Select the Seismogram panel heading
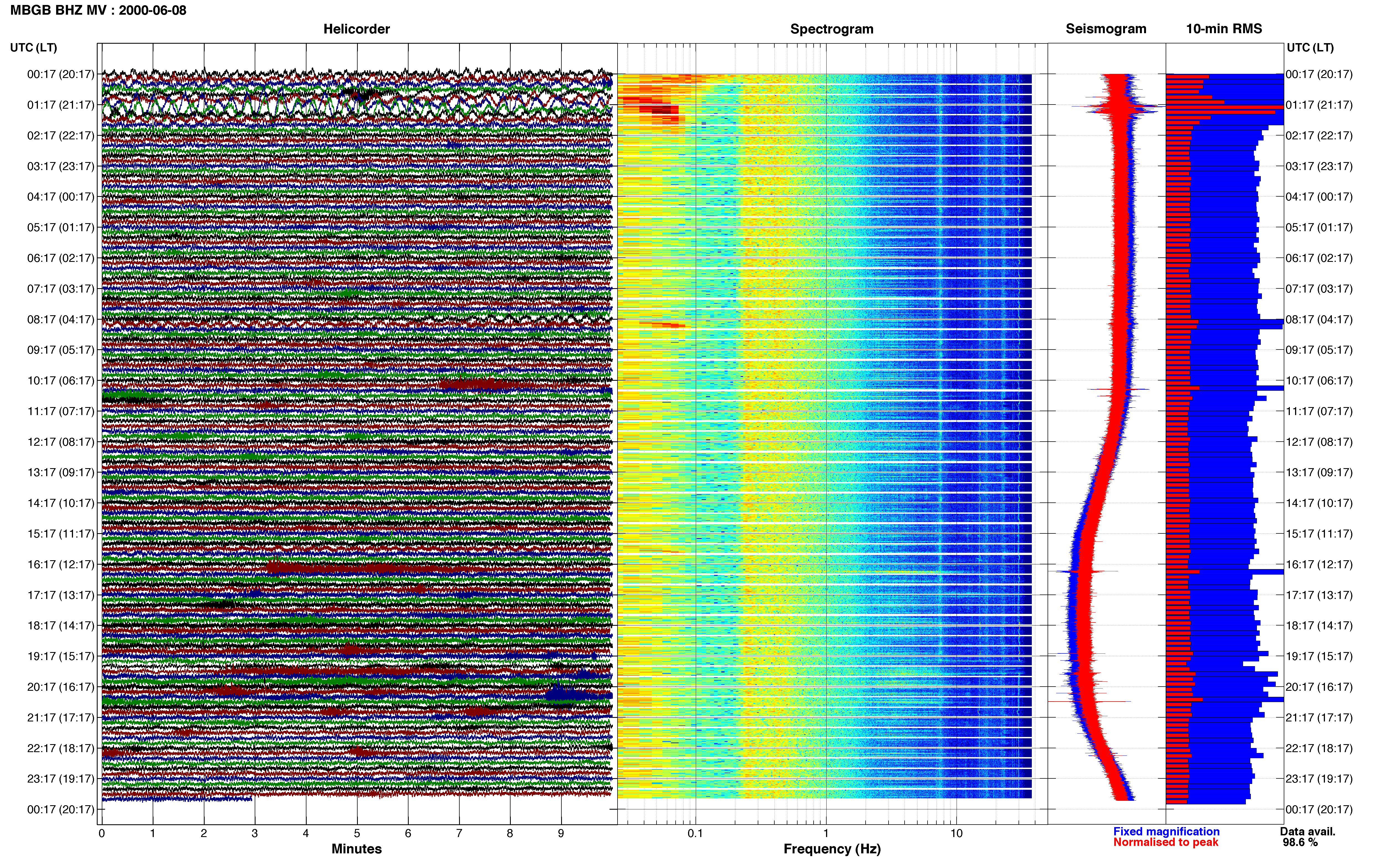The width and height of the screenshot is (1388, 868). (1106, 29)
